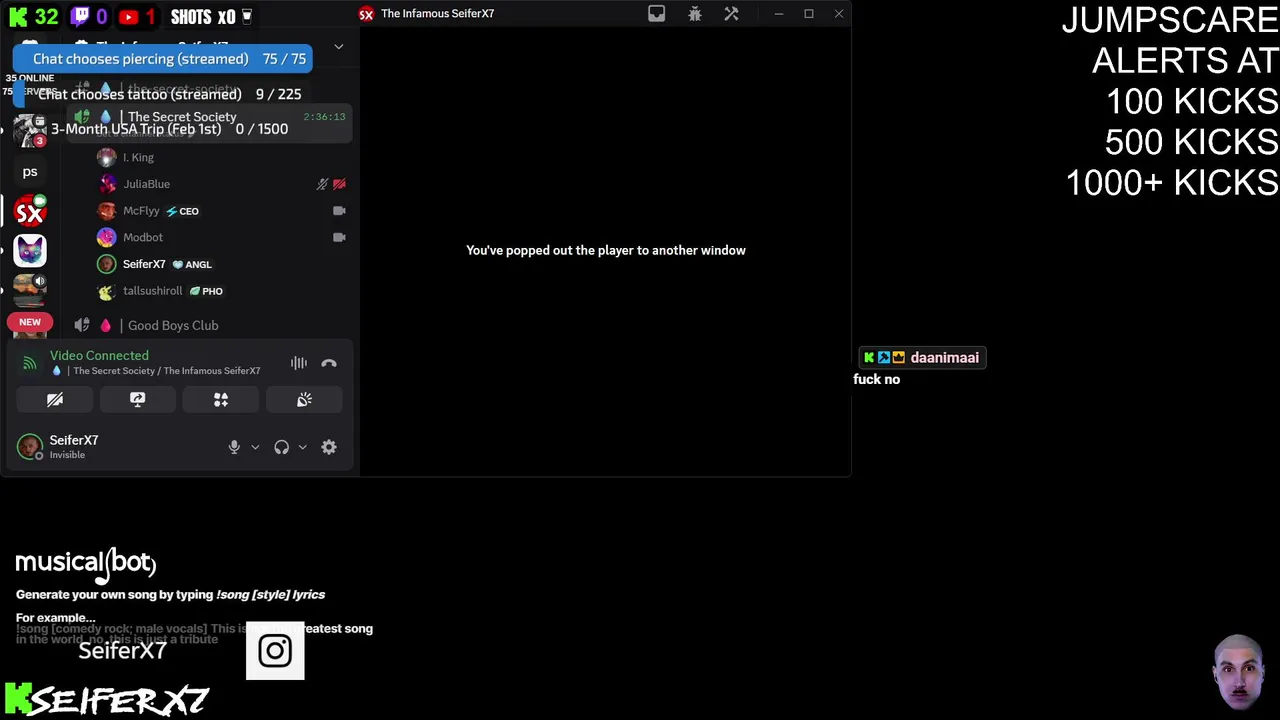Click Chat chooses tattoo goal bar
Screen dimensions: 1280x720
click(162, 94)
